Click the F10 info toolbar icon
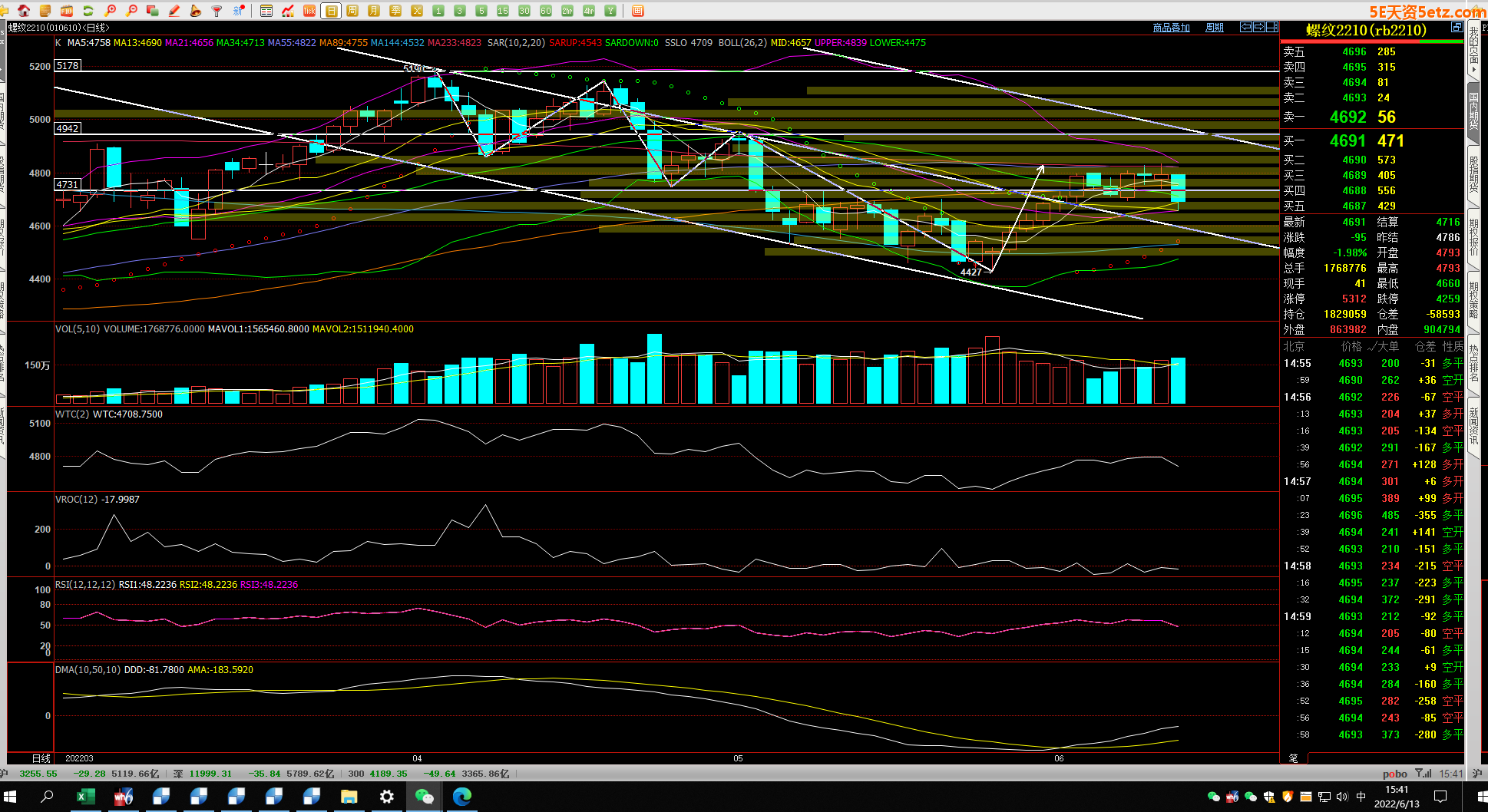 (67, 11)
